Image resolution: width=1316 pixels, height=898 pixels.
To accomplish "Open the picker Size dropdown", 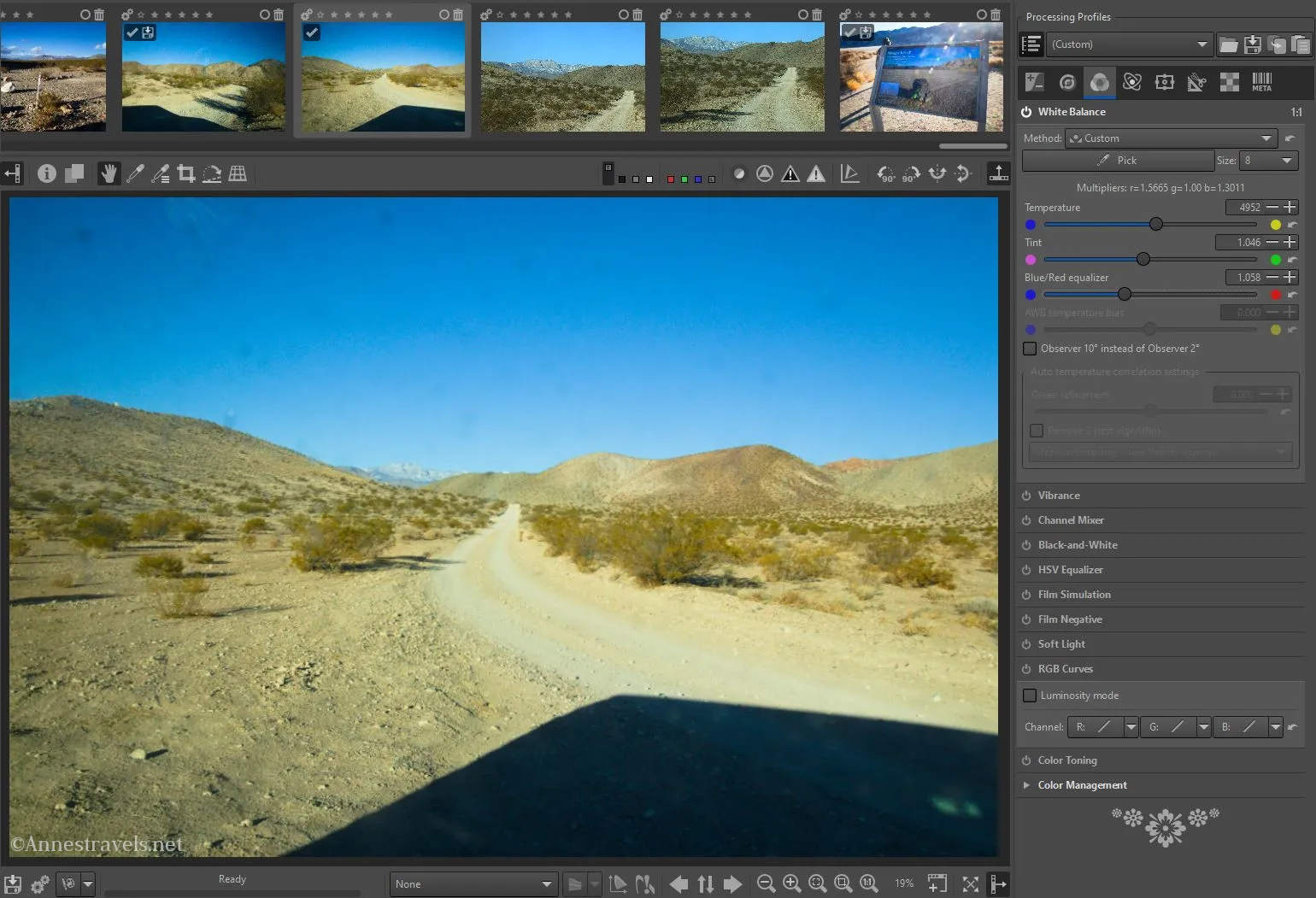I will [x=1268, y=161].
